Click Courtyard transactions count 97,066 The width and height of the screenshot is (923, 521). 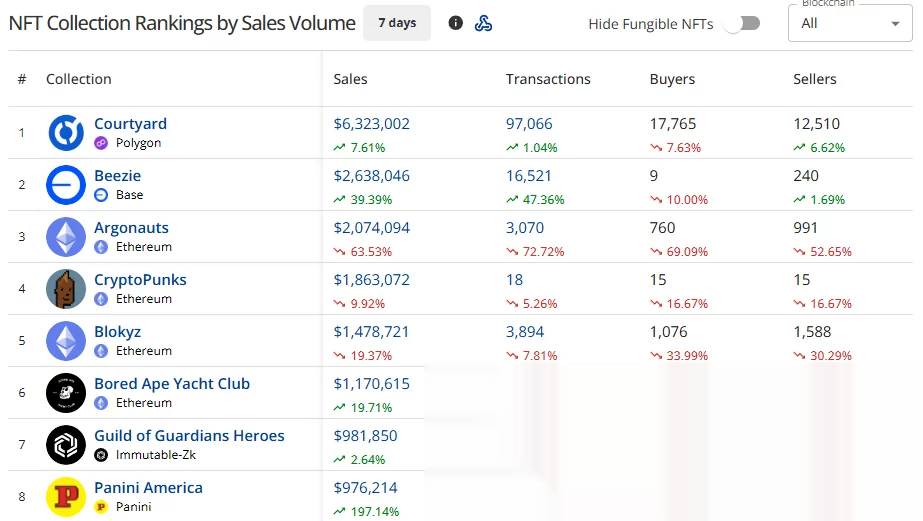pyautogui.click(x=529, y=124)
